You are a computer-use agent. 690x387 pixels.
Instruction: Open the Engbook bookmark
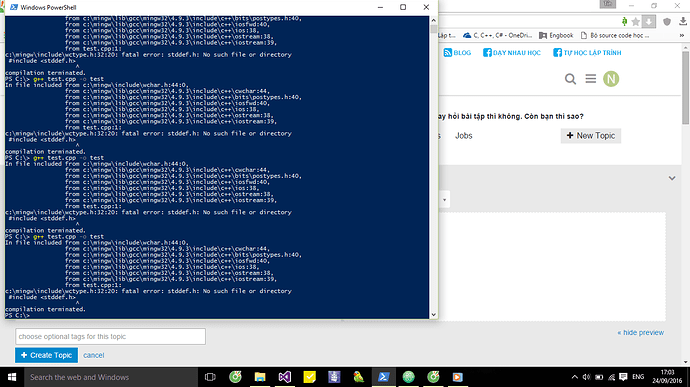[x=556, y=35]
